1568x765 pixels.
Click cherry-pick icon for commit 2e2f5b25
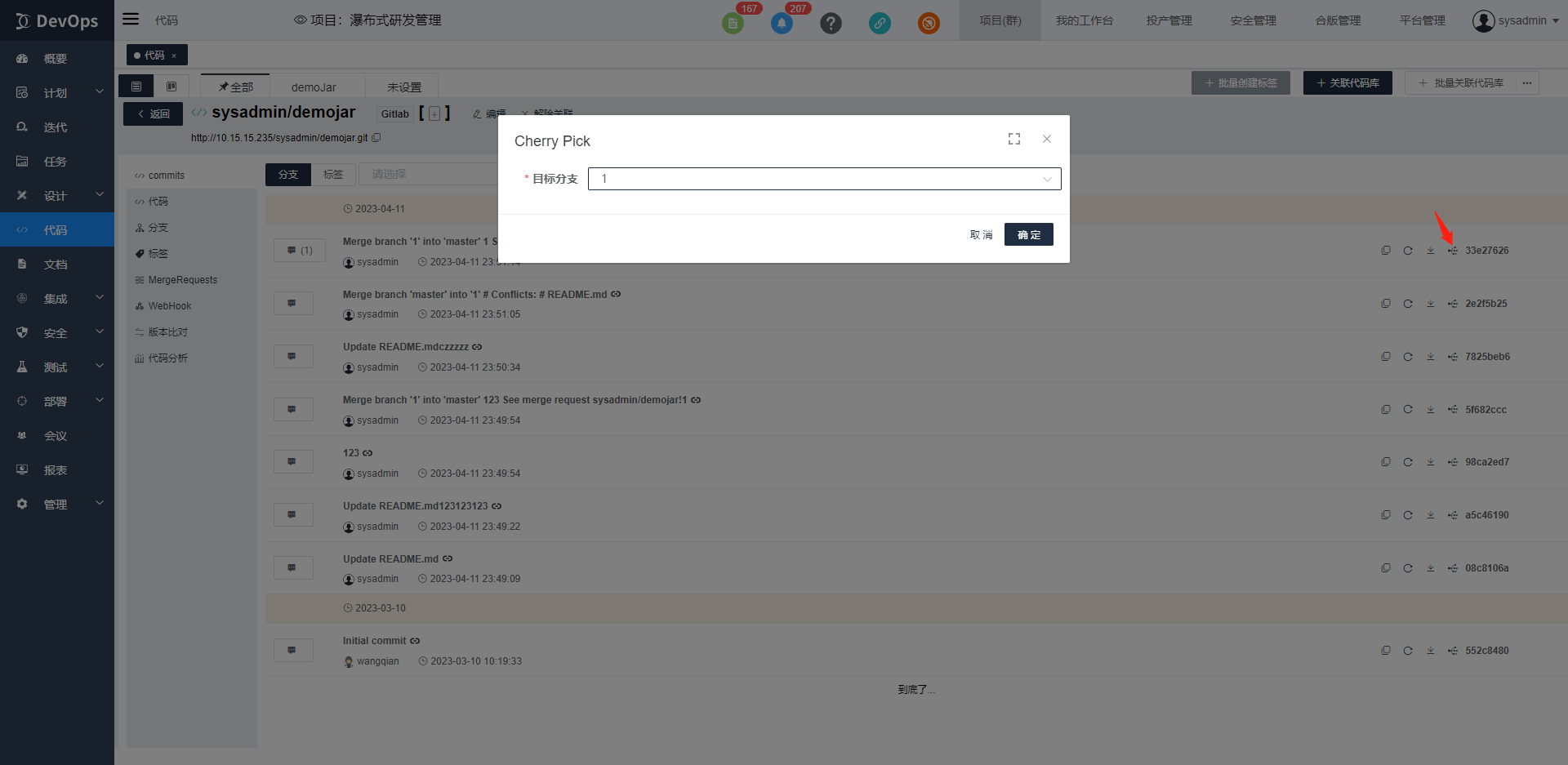(1452, 304)
